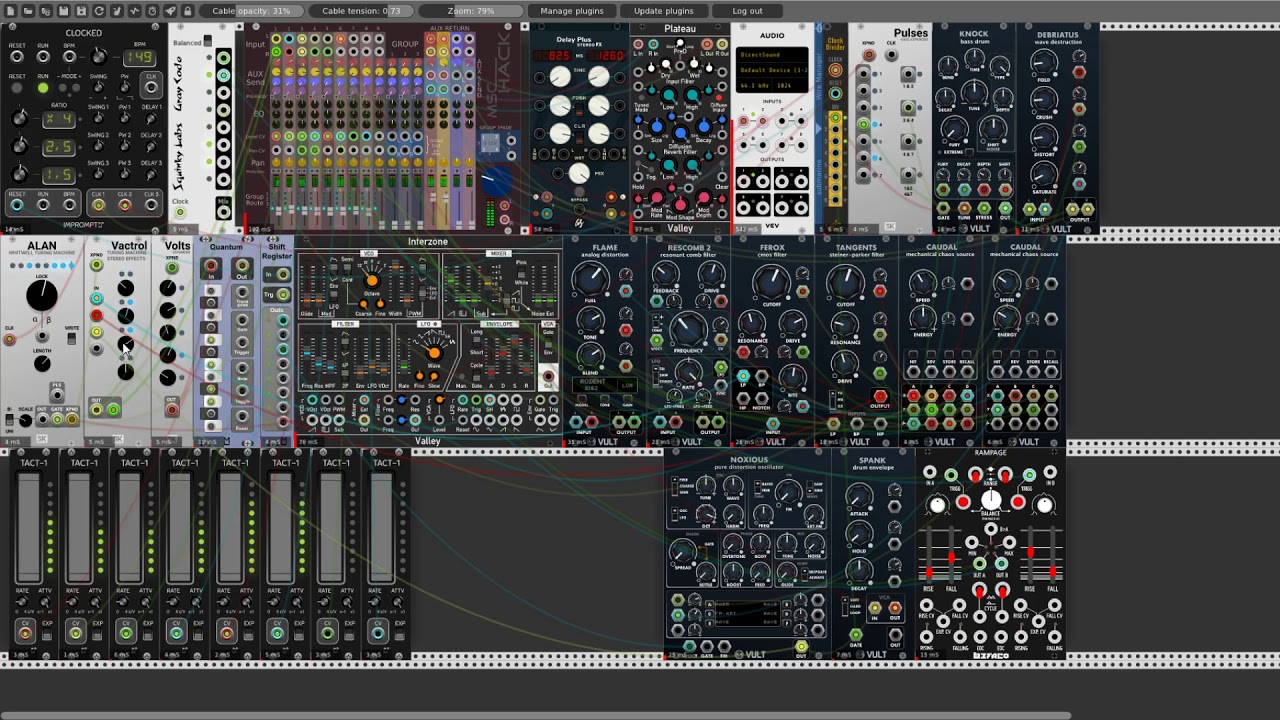This screenshot has height=720, width=1280.
Task: Click the FUEL knob on Flame
Action: (591, 281)
